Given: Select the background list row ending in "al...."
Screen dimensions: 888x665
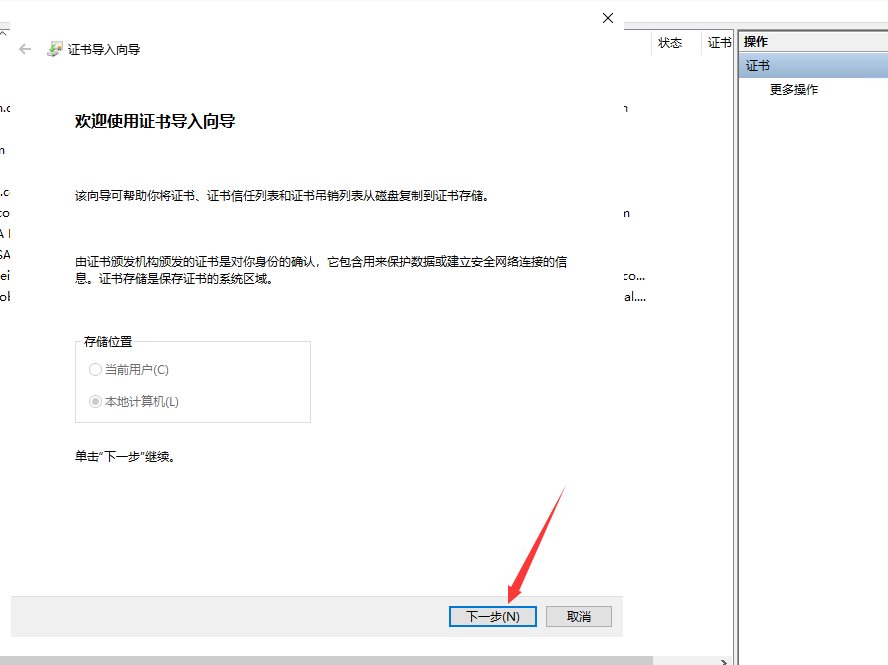Looking at the screenshot, I should 635,297.
